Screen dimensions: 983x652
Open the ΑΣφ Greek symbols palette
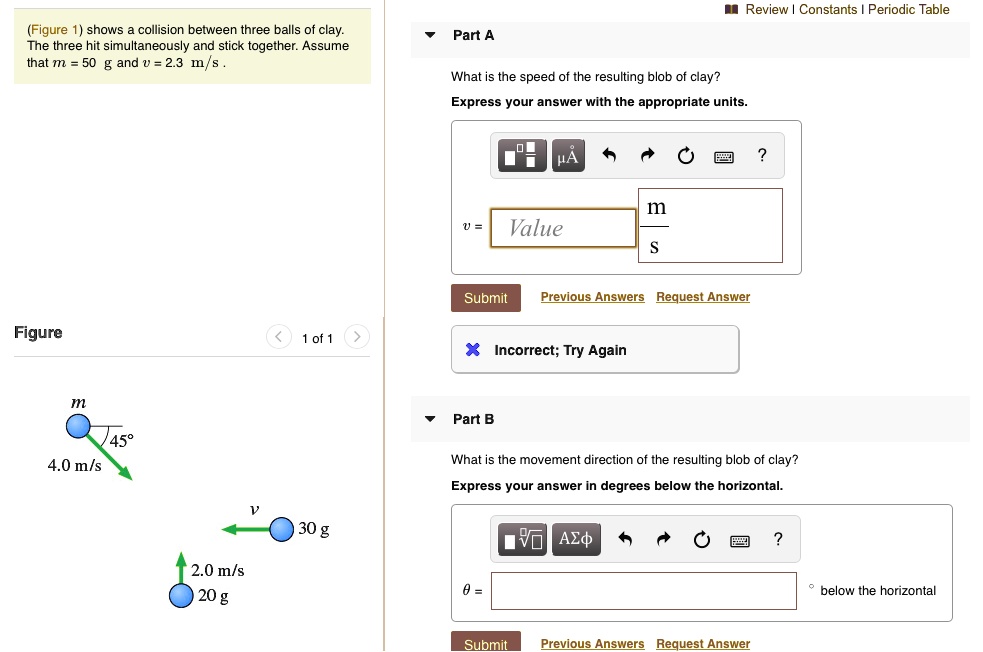coord(577,539)
